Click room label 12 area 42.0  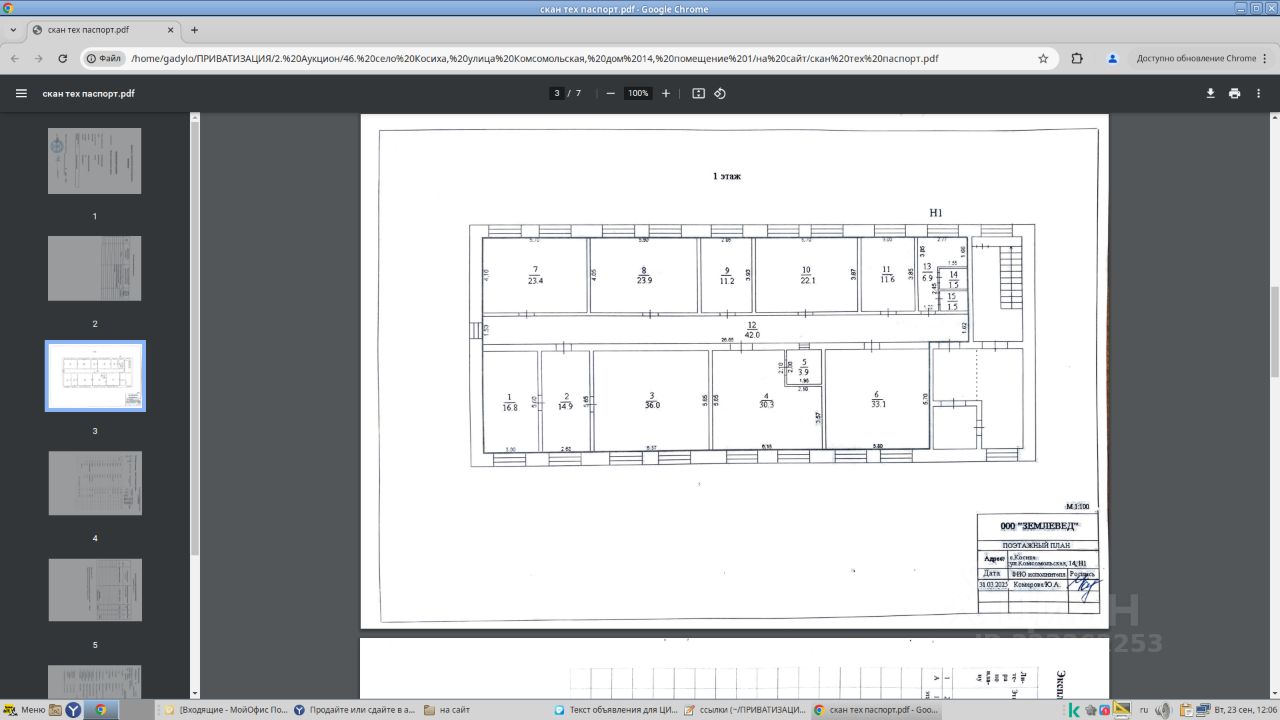pyautogui.click(x=752, y=329)
